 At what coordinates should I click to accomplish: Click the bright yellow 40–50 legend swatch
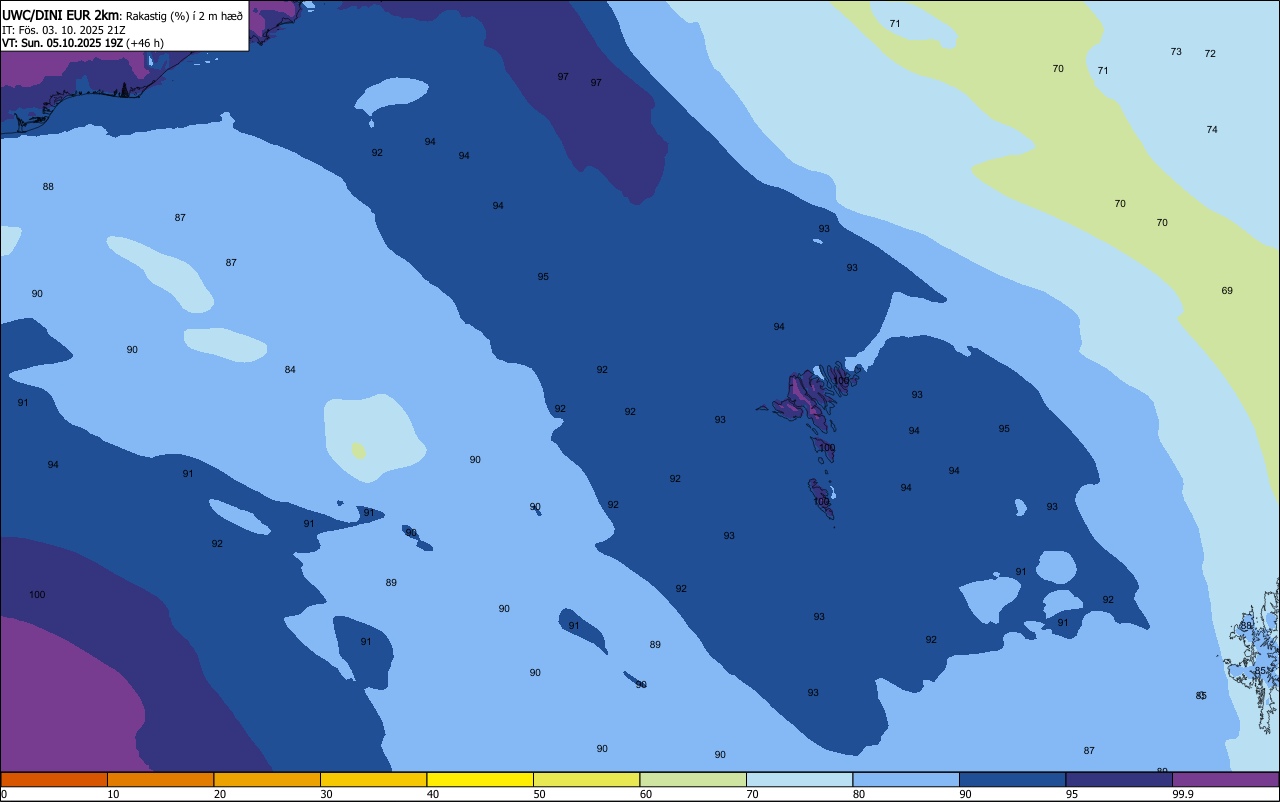tap(480, 779)
